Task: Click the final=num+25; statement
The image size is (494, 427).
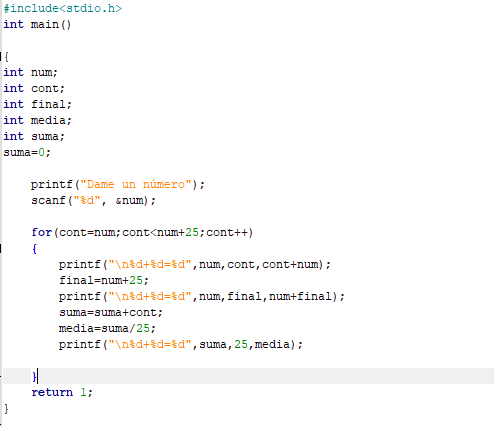Action: (104, 280)
